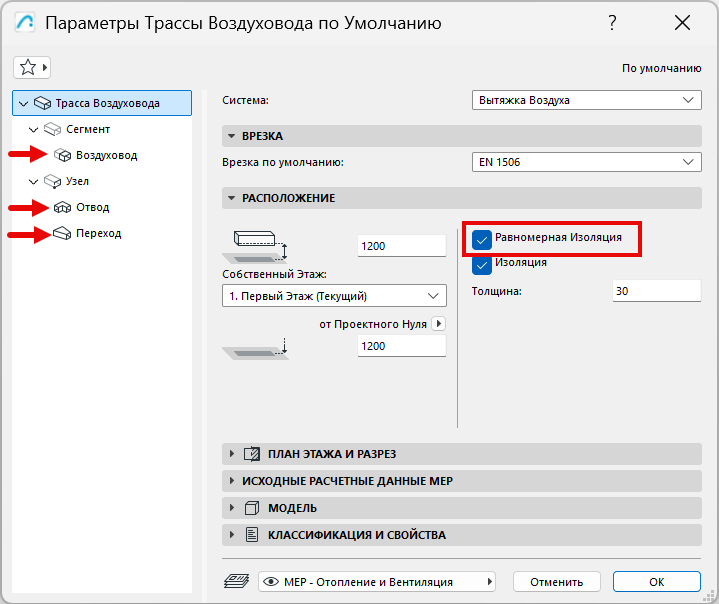Screen dimensions: 719x604
Task: Open the Система dropdown Вытяжка Воздуха
Action: tap(586, 100)
